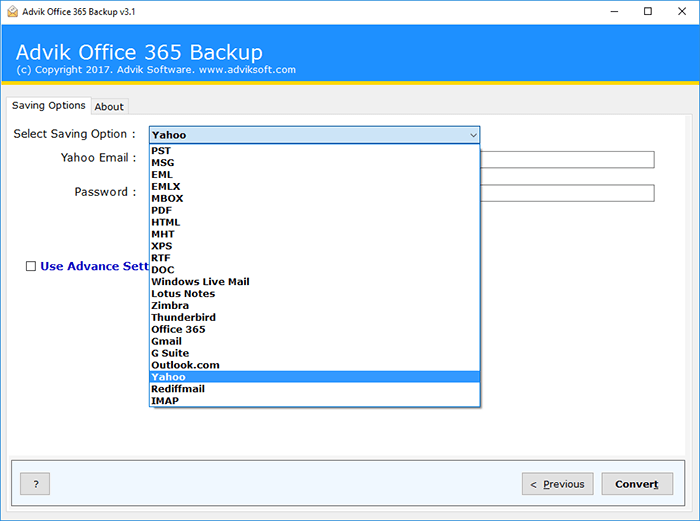Image resolution: width=700 pixels, height=521 pixels.
Task: Click the Advik app icon in the title bar
Action: click(12, 12)
